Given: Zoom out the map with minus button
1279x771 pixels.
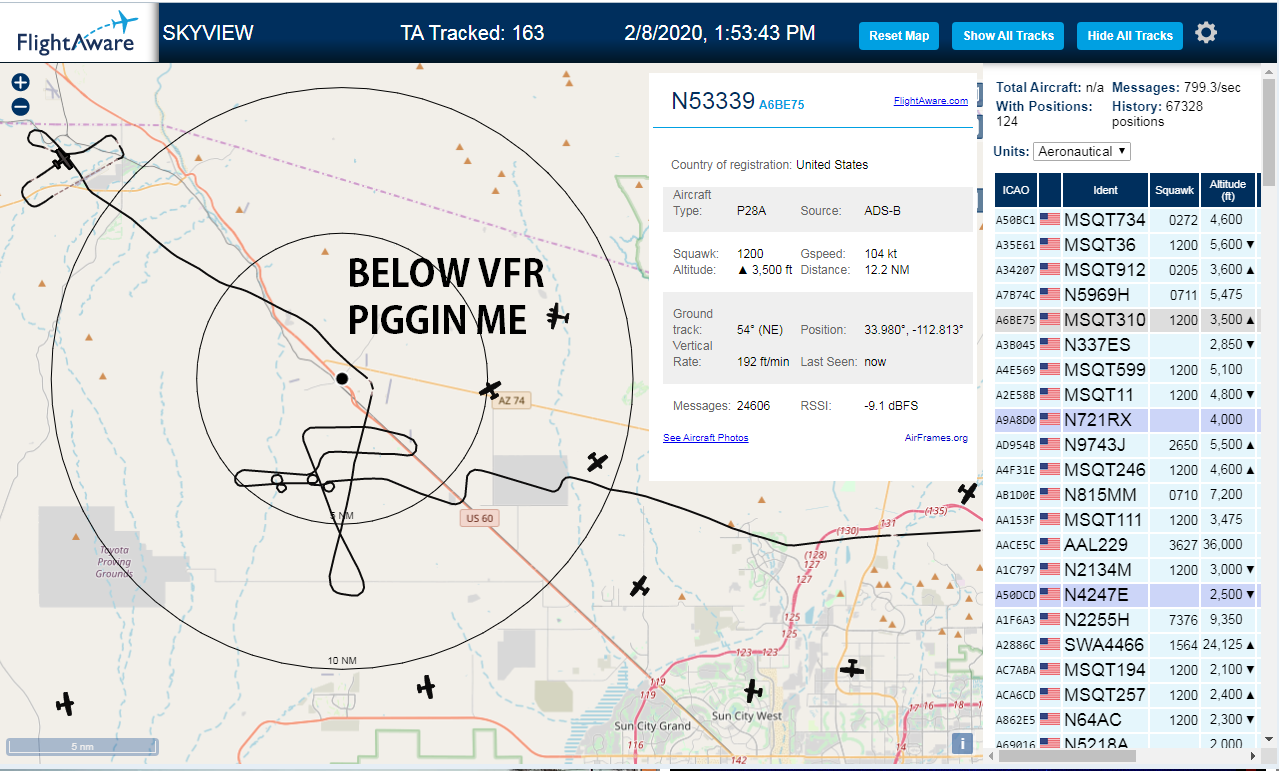Looking at the screenshot, I should [20, 106].
